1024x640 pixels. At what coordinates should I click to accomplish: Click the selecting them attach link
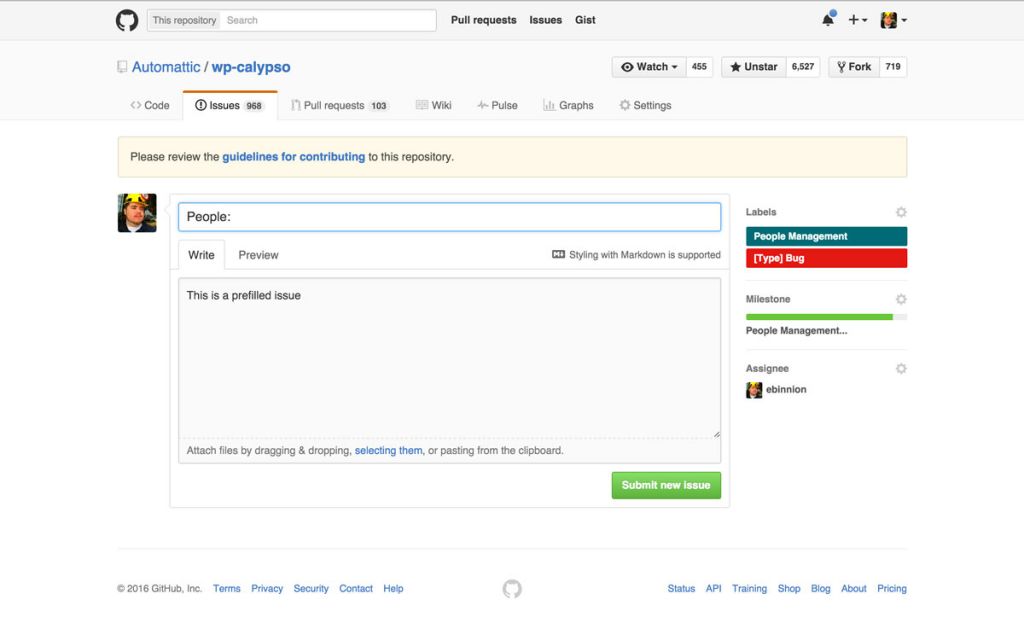tap(389, 451)
